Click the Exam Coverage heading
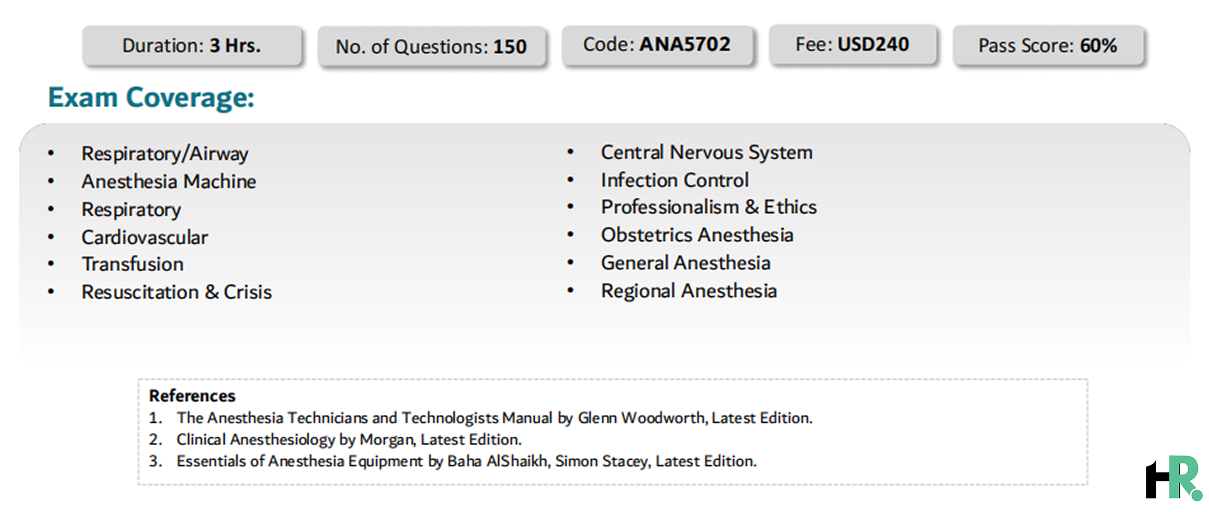Screen dimensions: 1209x512 click(151, 98)
